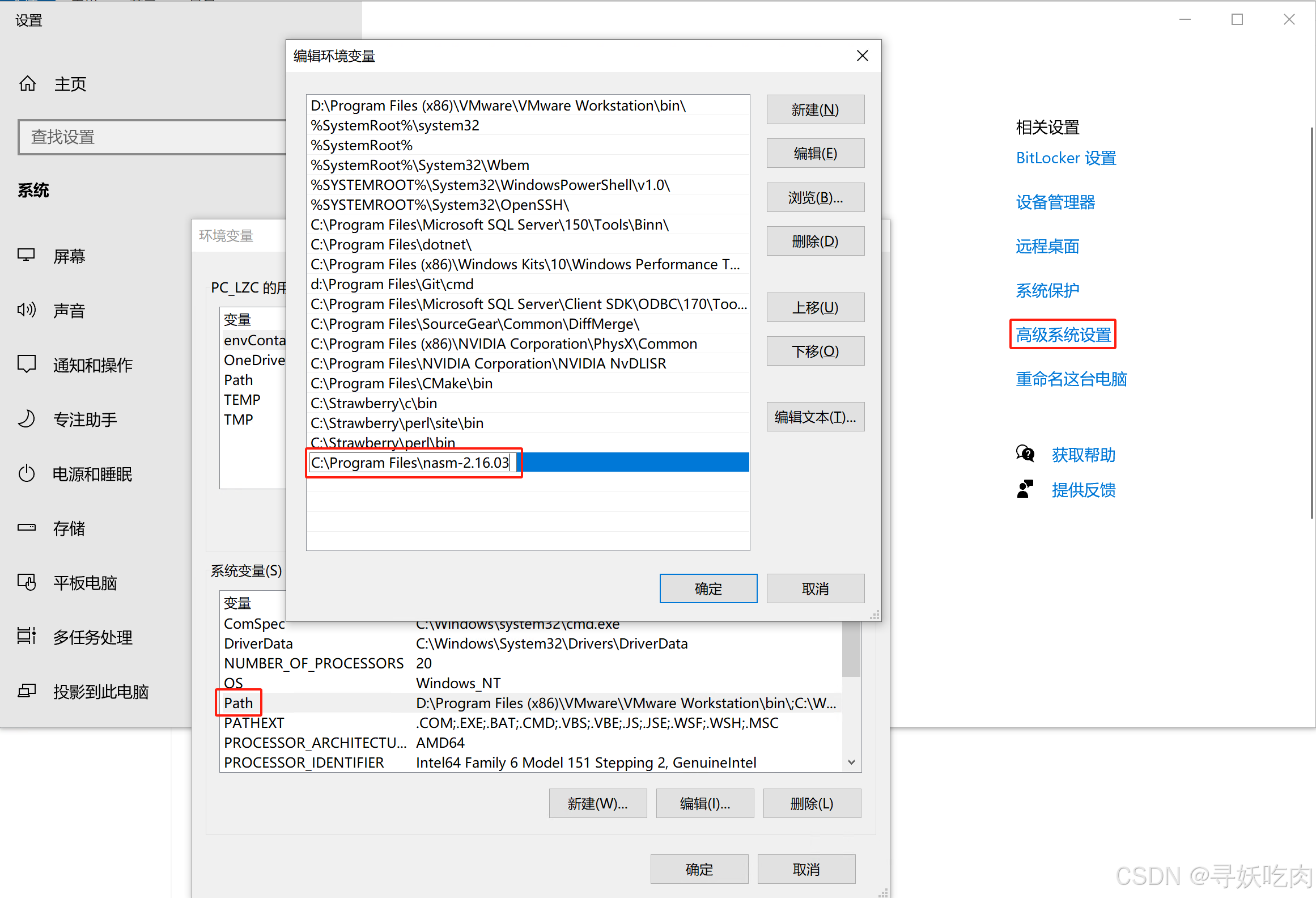Select the 平板电脑 tablet icon

coord(26,582)
